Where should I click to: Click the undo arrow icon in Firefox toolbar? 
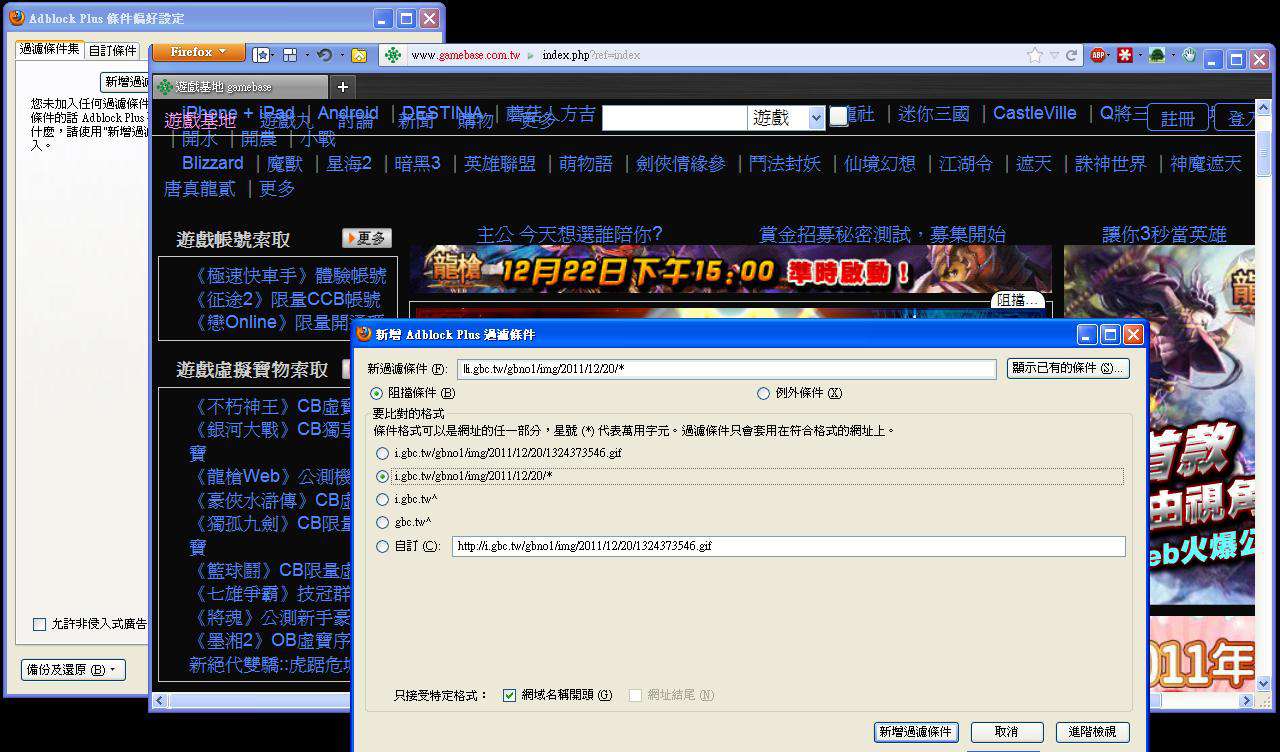tap(323, 54)
